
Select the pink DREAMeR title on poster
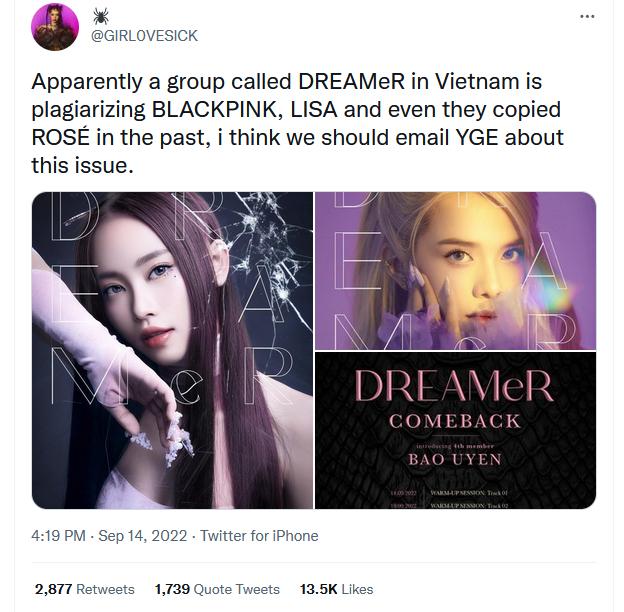pyautogui.click(x=454, y=386)
